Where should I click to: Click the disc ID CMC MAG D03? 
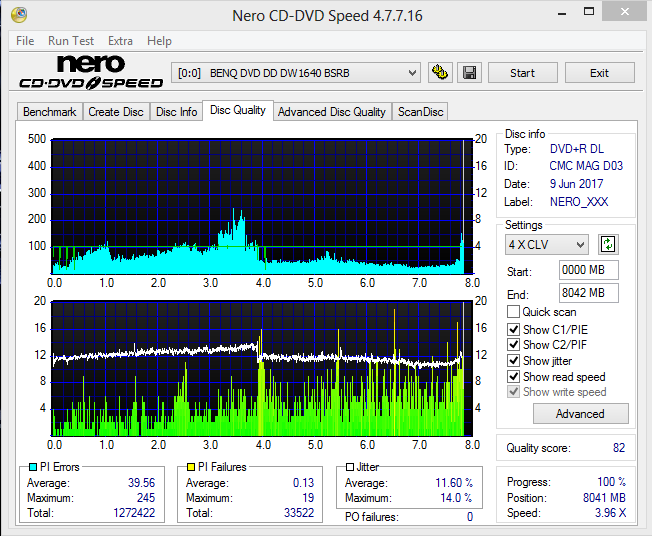586,166
